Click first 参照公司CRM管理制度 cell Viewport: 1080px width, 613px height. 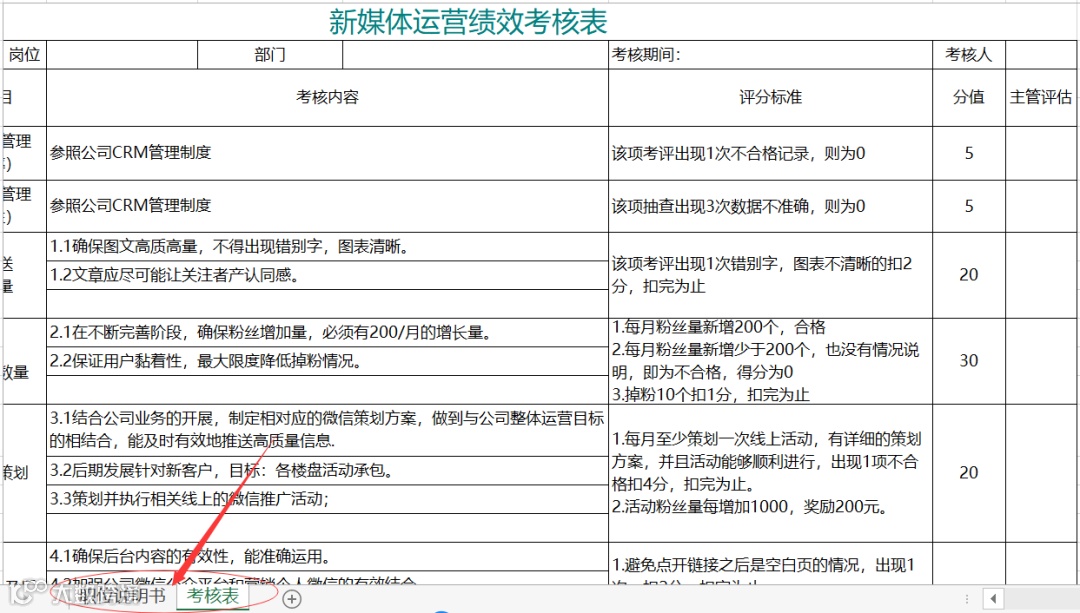pyautogui.click(x=327, y=153)
